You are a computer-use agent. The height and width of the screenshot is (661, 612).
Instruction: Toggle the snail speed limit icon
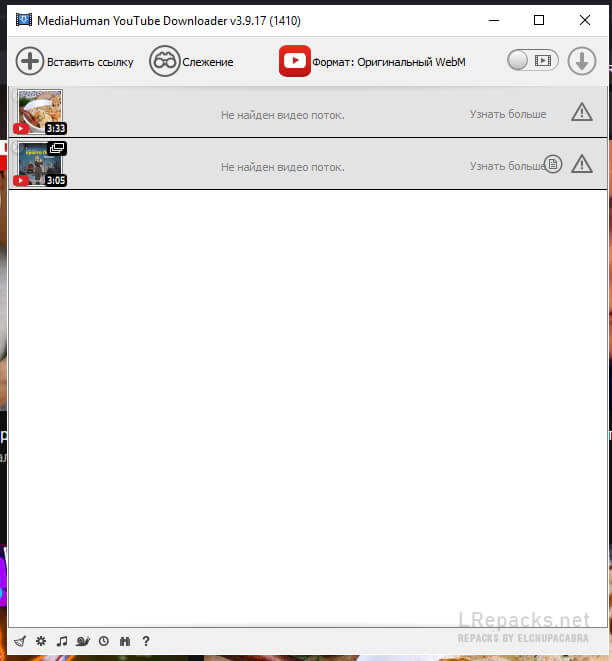click(83, 641)
